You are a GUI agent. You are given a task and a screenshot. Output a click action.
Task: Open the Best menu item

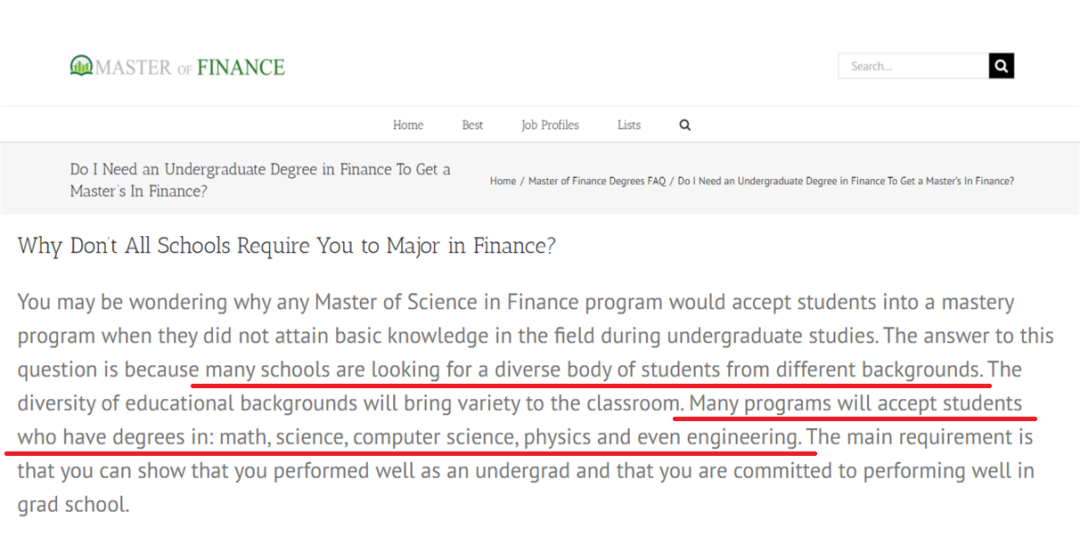click(x=473, y=125)
